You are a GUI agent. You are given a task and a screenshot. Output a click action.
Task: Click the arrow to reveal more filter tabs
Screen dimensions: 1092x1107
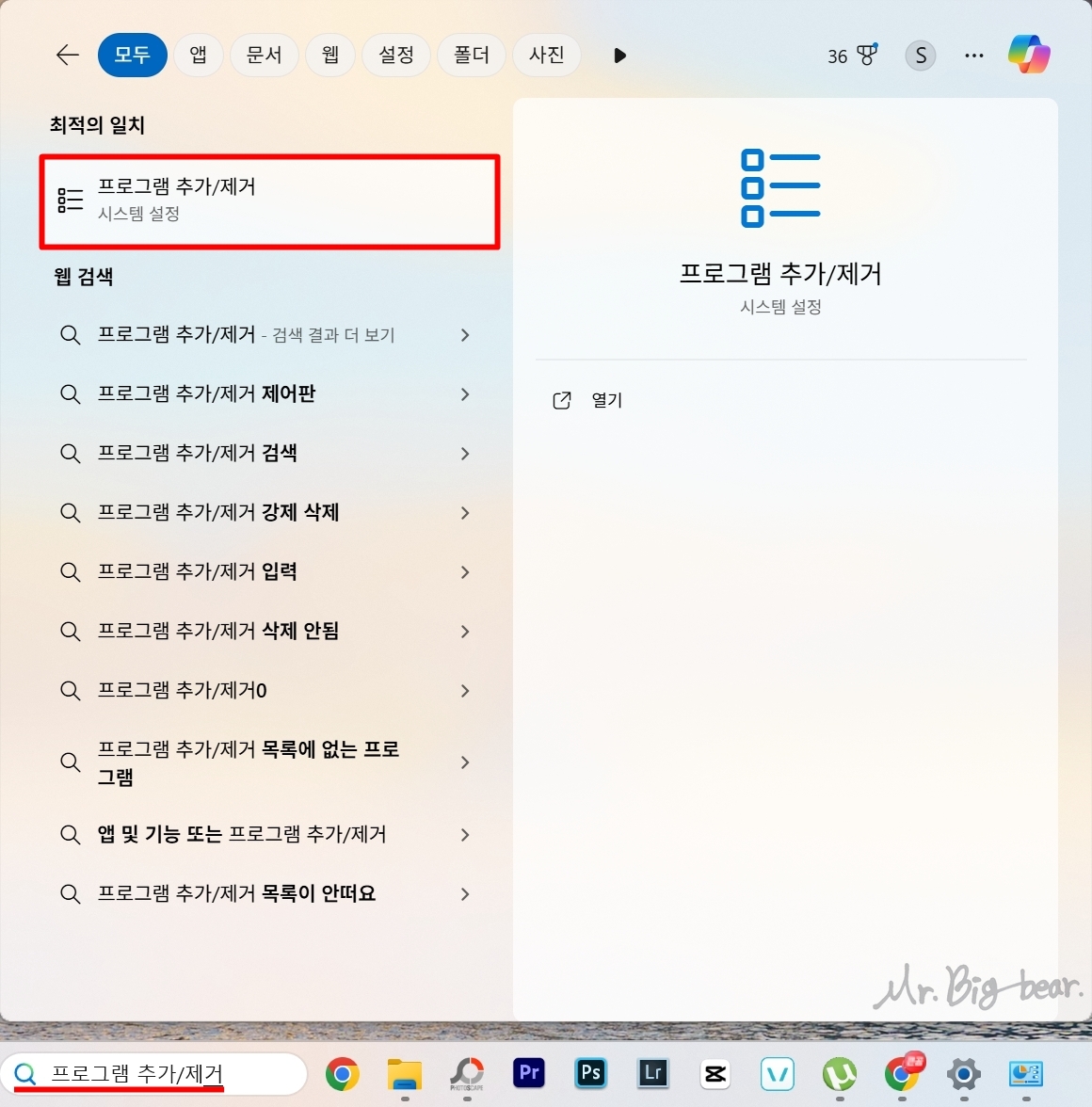pyautogui.click(x=619, y=56)
